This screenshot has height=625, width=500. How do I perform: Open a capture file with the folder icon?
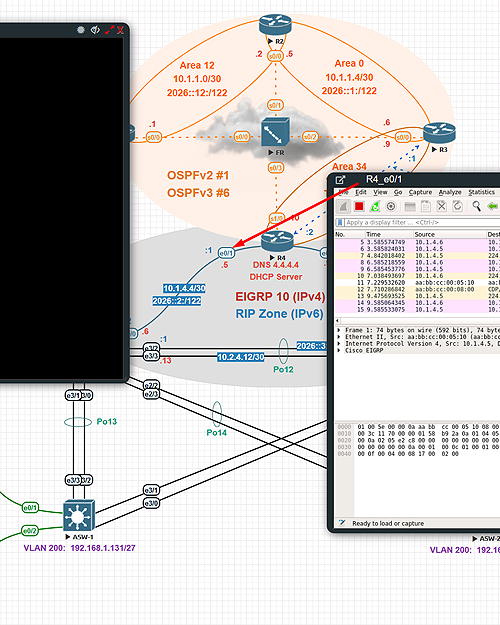pyautogui.click(x=410, y=206)
